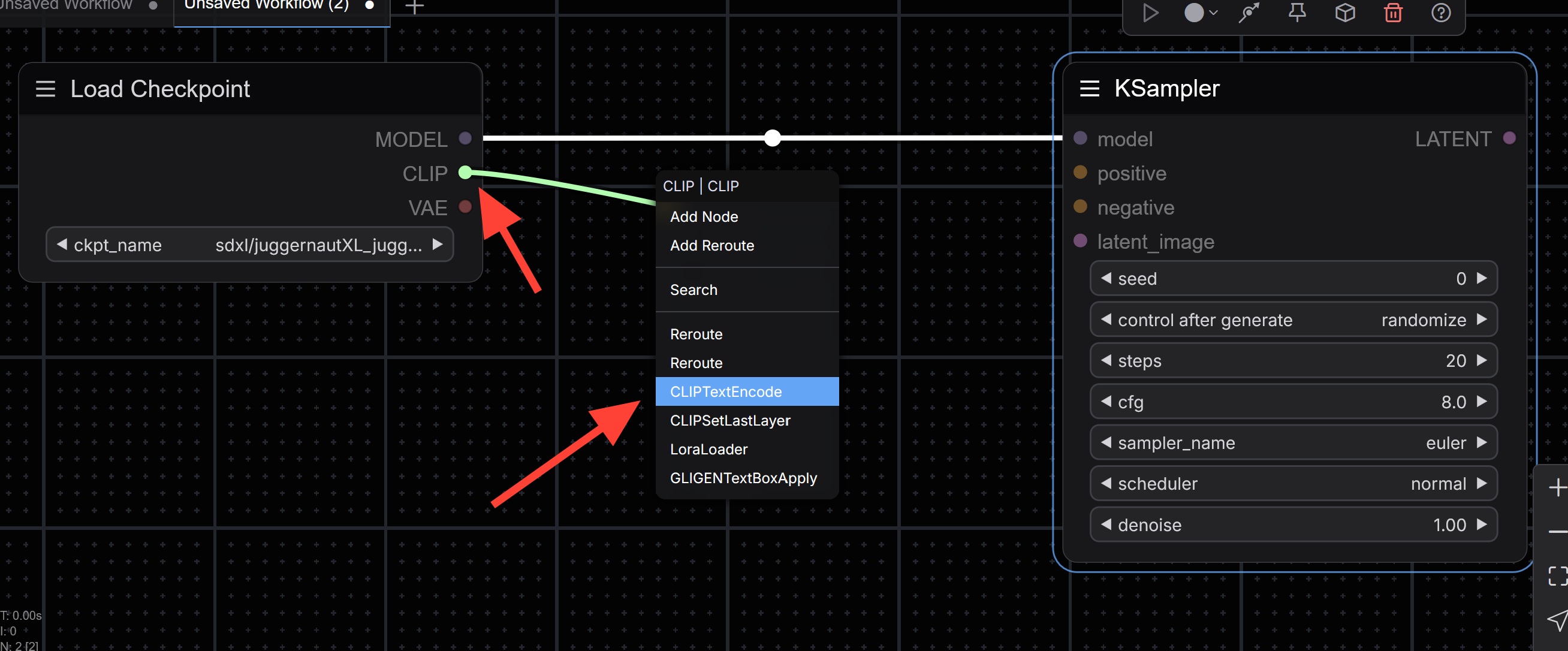Click the seed value field
This screenshot has height=651, width=1568.
[x=1293, y=278]
